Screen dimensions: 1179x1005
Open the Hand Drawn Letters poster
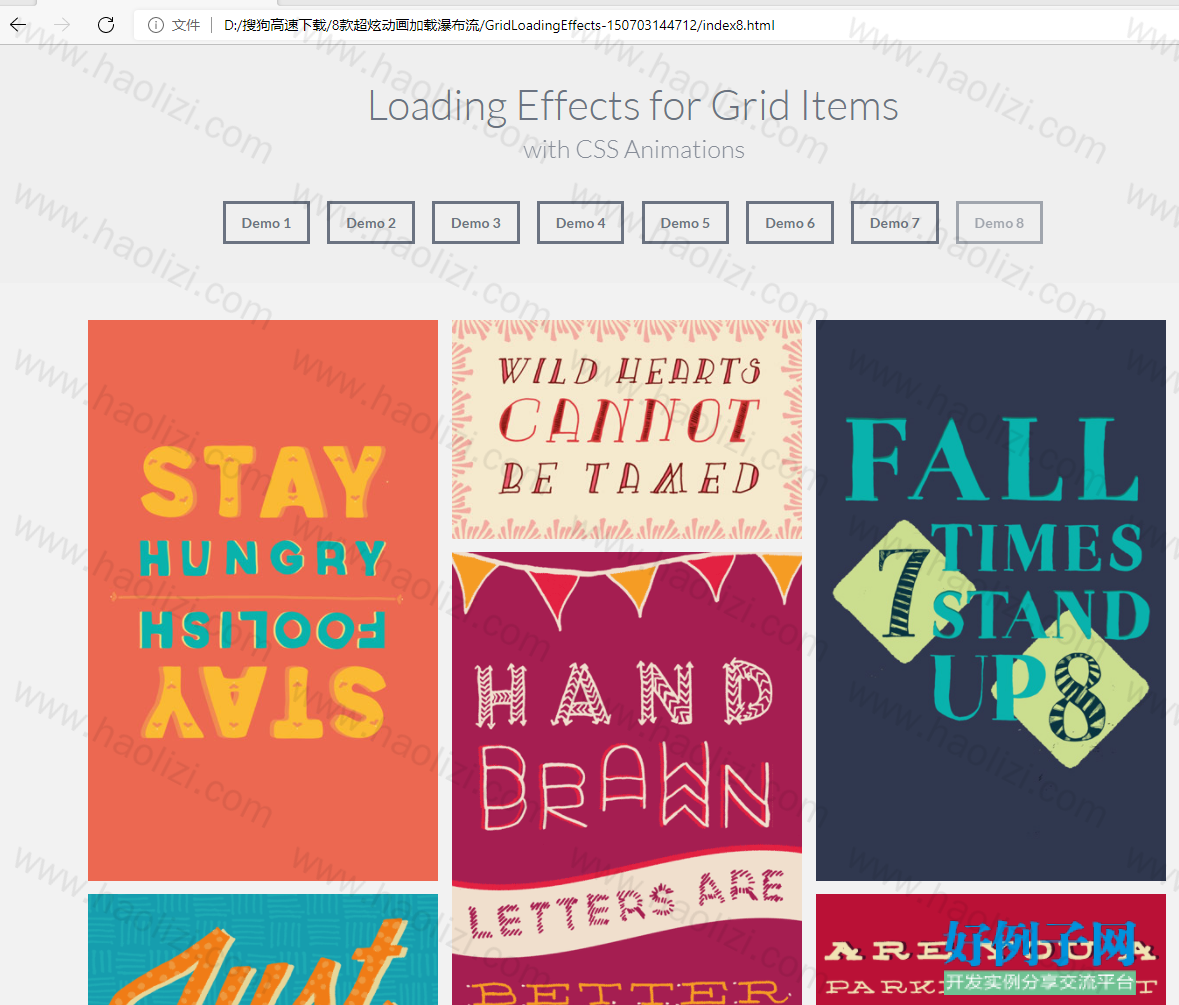(x=627, y=779)
